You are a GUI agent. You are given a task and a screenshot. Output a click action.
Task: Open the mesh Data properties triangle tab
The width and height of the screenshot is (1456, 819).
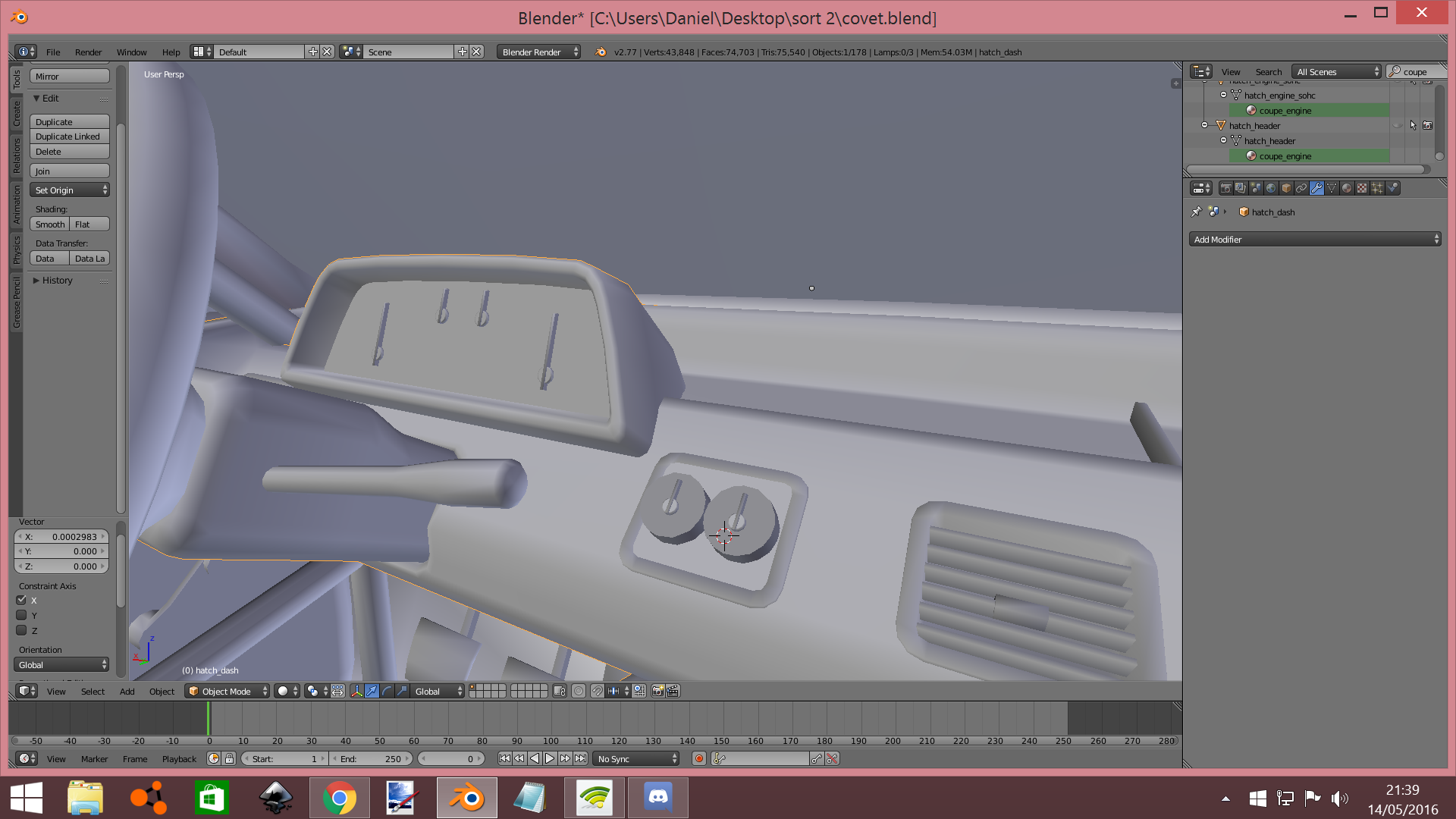[1332, 188]
